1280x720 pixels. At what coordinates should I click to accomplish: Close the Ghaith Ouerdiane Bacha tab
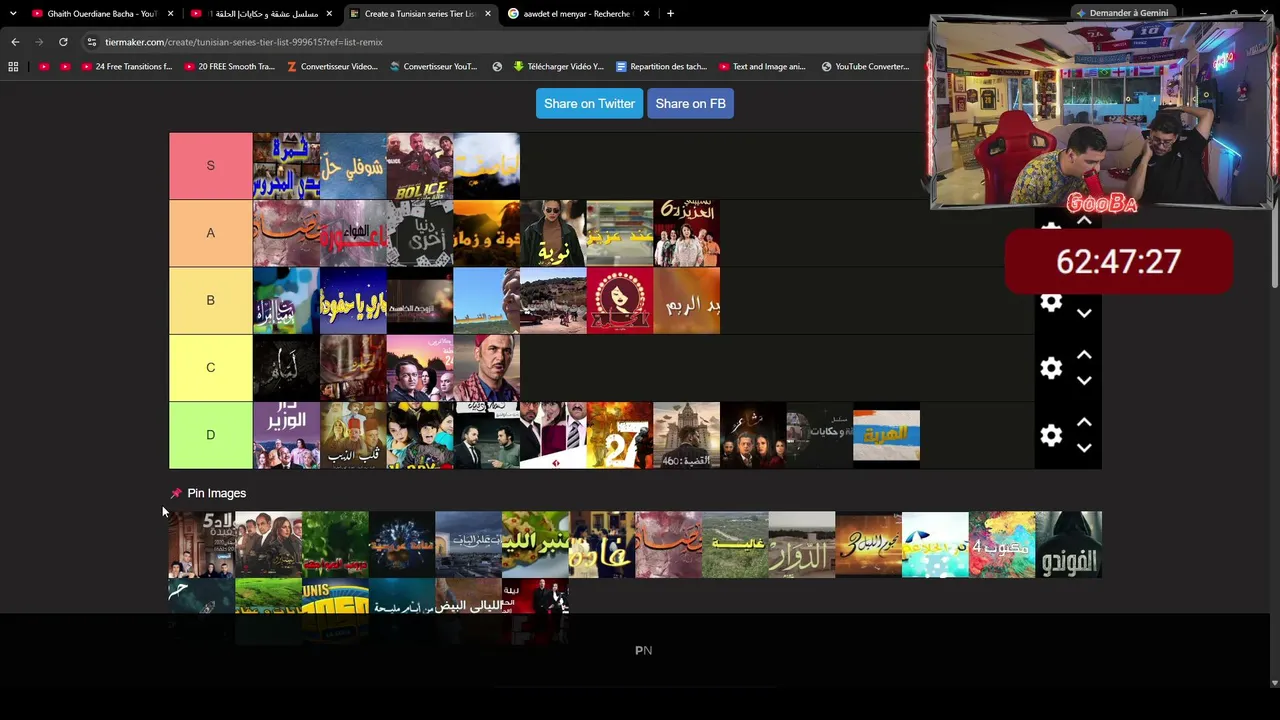tap(171, 14)
